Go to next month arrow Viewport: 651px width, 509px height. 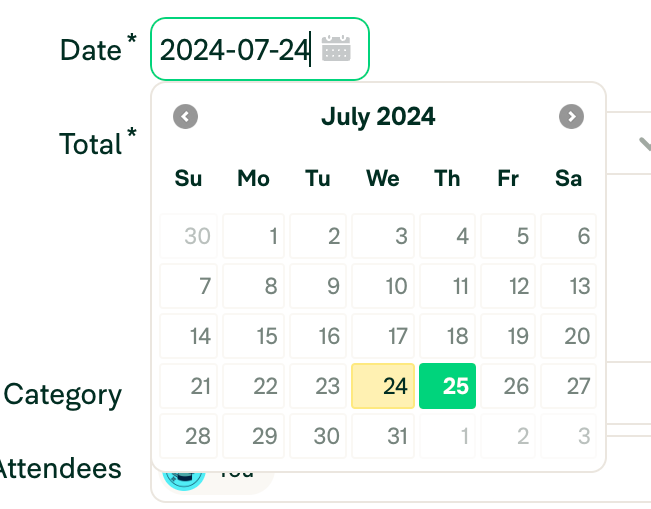tap(571, 116)
